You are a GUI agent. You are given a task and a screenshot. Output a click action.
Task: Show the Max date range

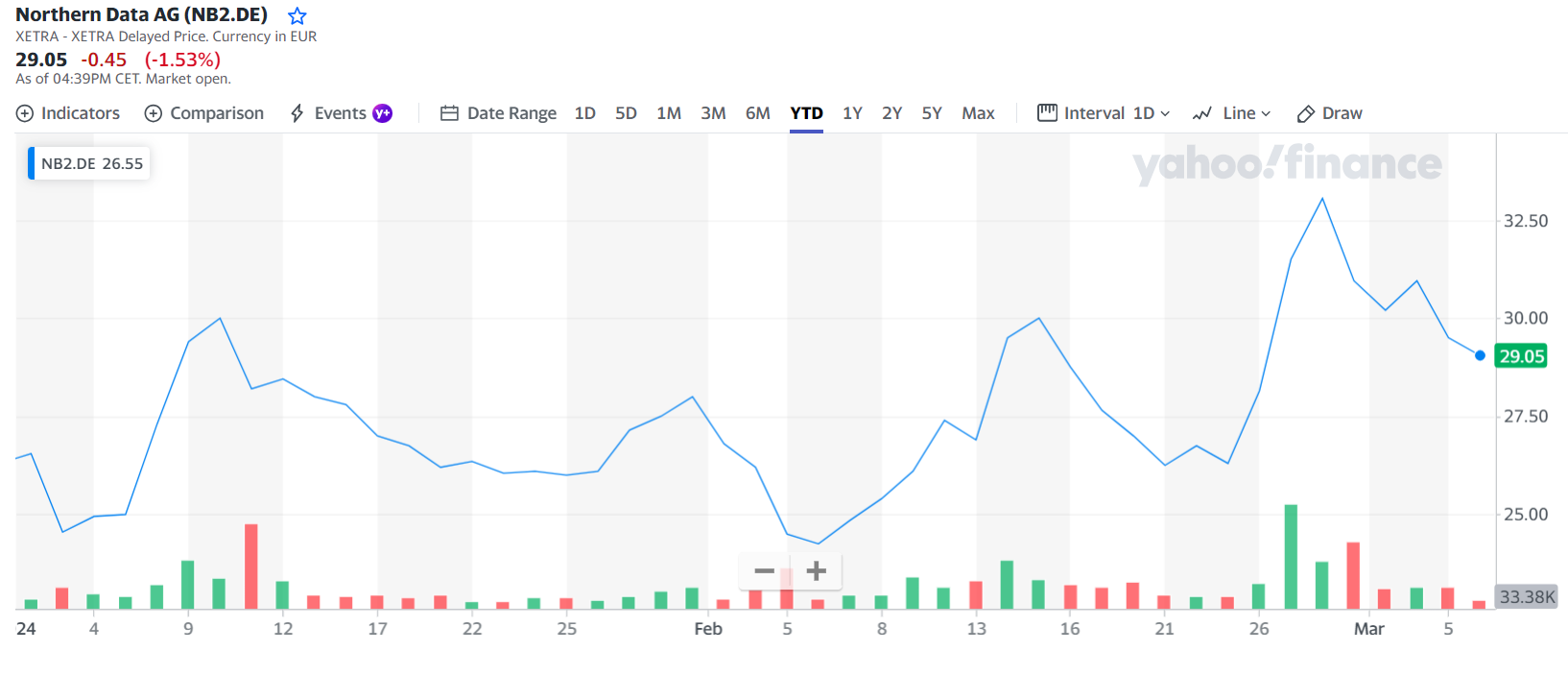coord(978,113)
